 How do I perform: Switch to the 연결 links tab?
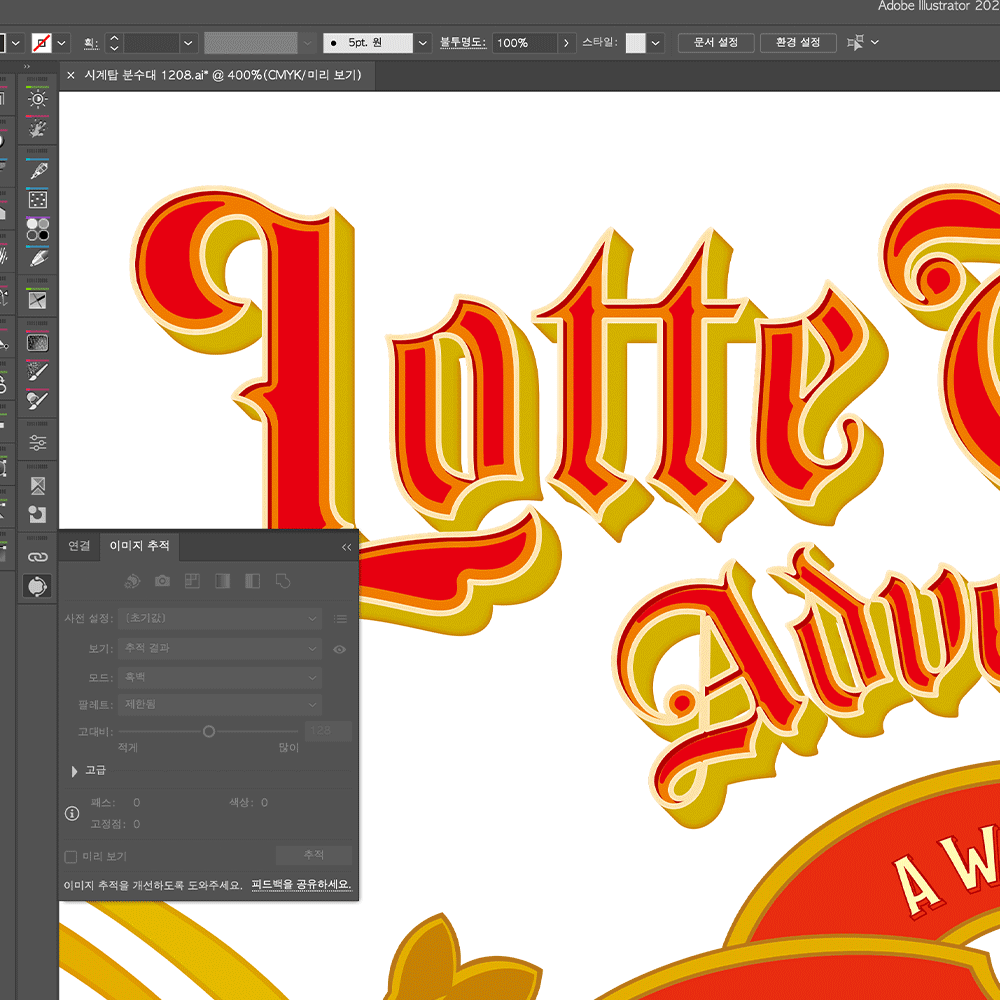coord(79,546)
